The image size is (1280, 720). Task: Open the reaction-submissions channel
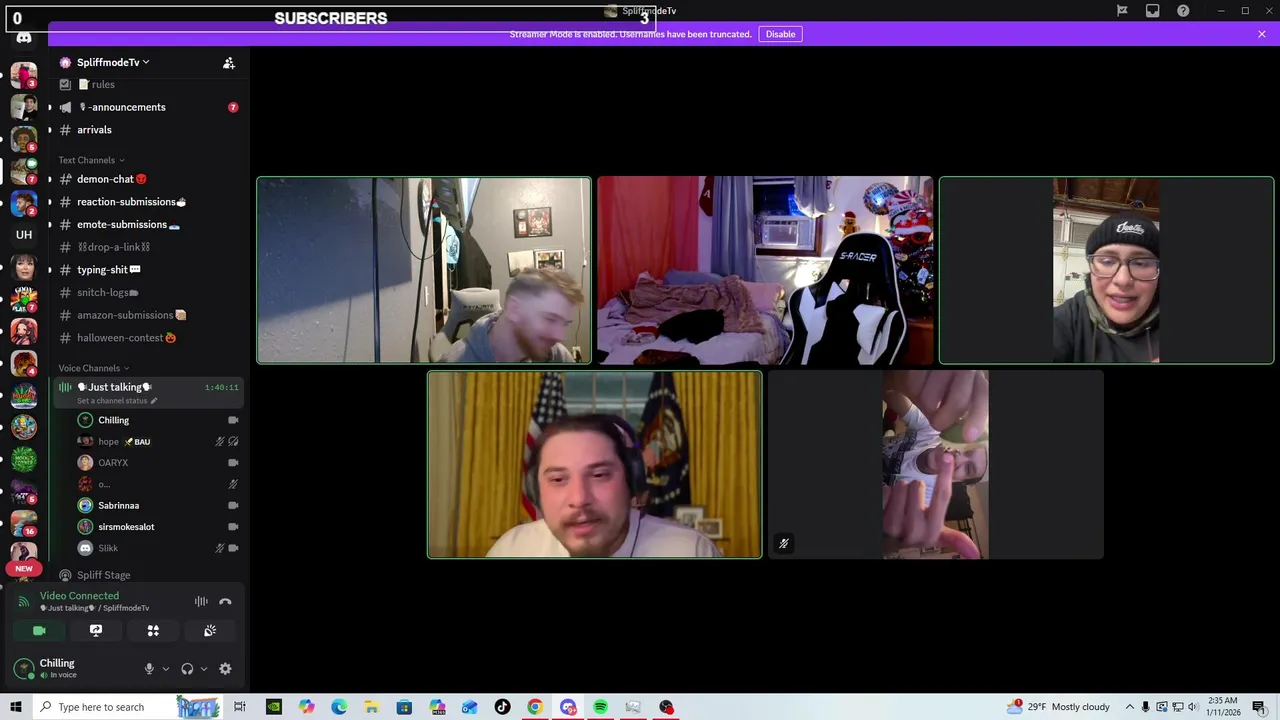point(148,202)
